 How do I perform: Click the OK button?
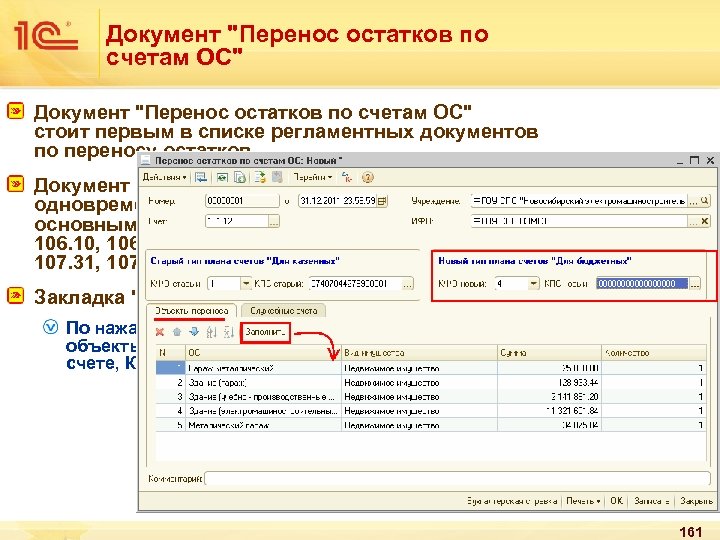coord(616,501)
